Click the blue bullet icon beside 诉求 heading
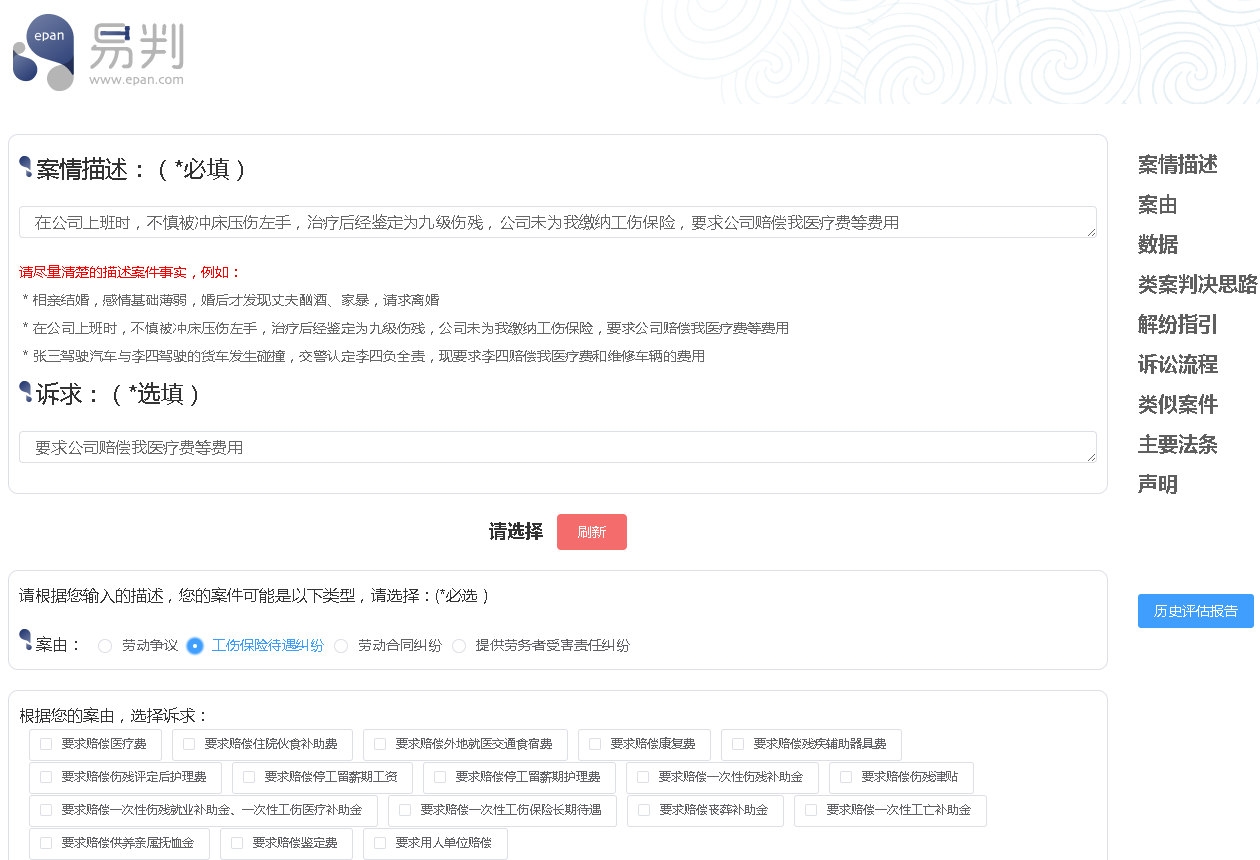The height and width of the screenshot is (860, 1260). pyautogui.click(x=26, y=392)
